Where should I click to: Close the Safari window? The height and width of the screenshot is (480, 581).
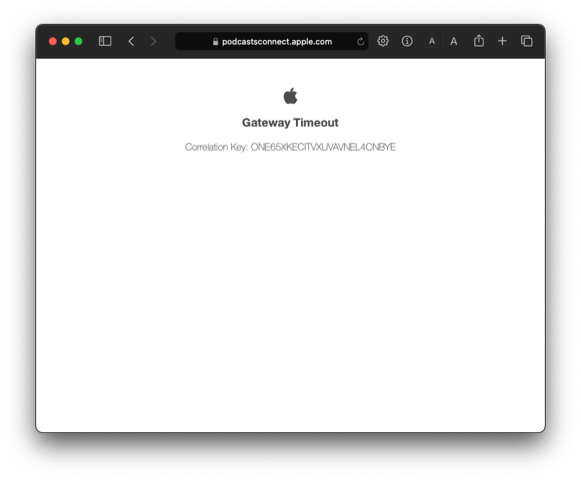(x=53, y=41)
